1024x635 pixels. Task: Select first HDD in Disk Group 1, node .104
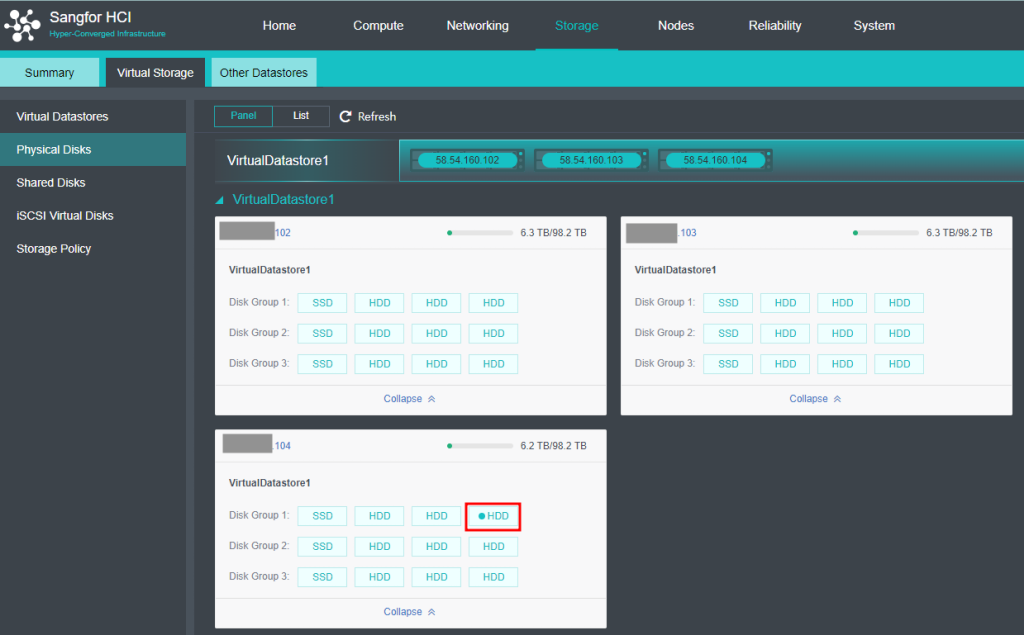[379, 516]
